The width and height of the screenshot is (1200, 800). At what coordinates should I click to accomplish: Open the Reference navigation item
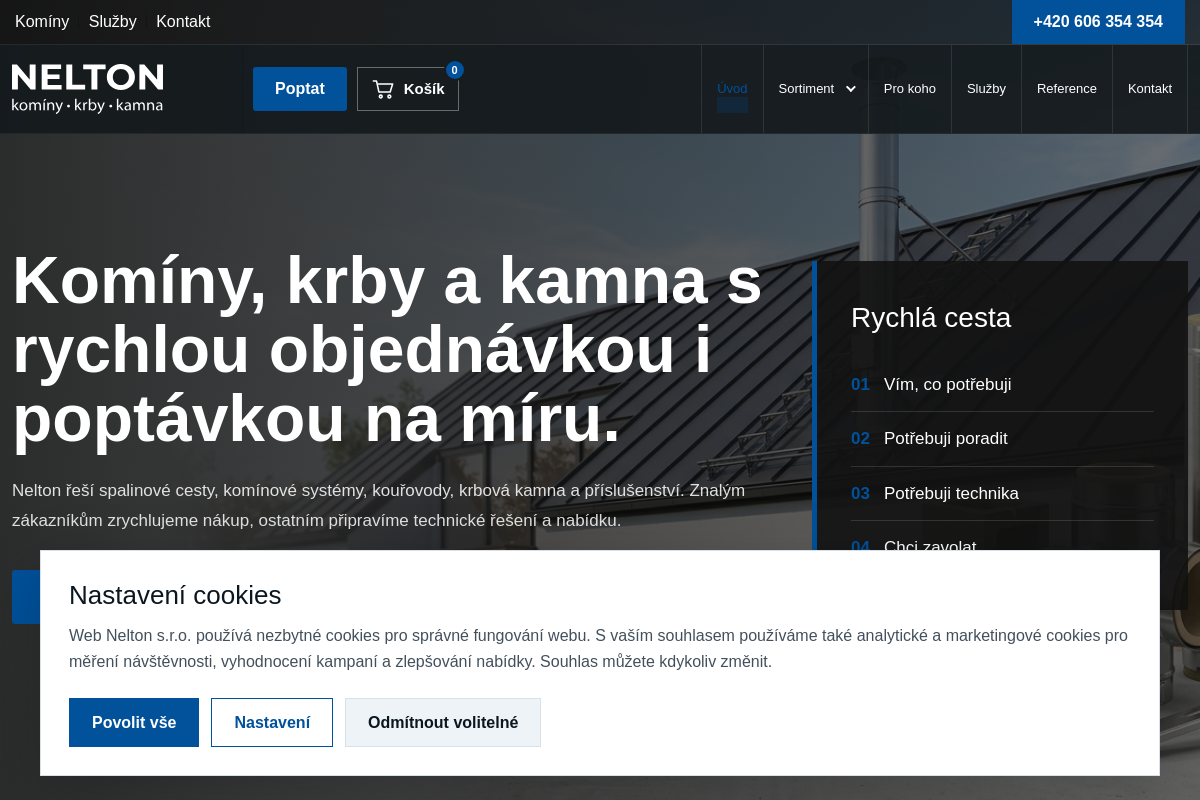click(1067, 89)
